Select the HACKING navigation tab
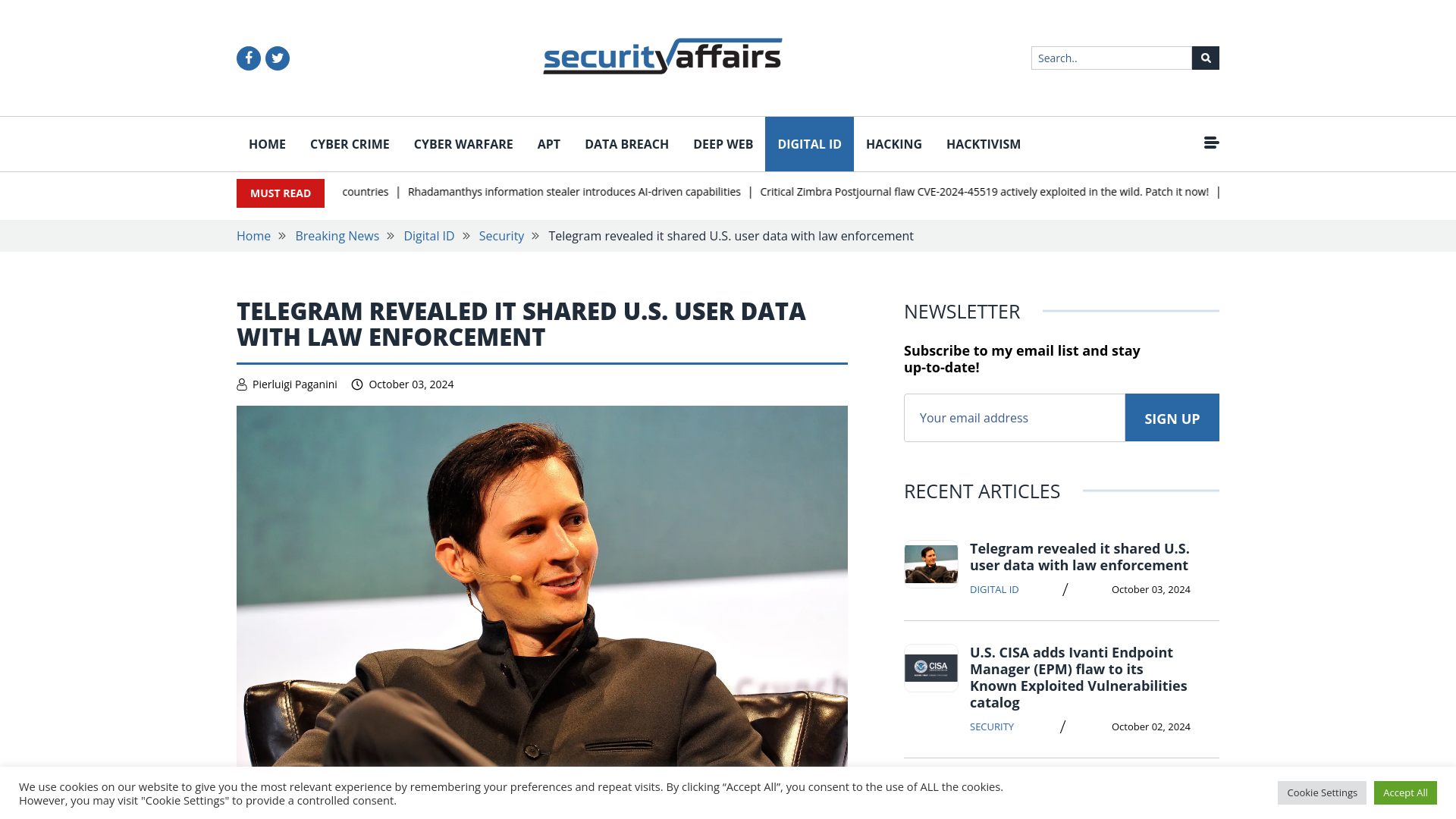This screenshot has height=819, width=1456. tap(894, 143)
